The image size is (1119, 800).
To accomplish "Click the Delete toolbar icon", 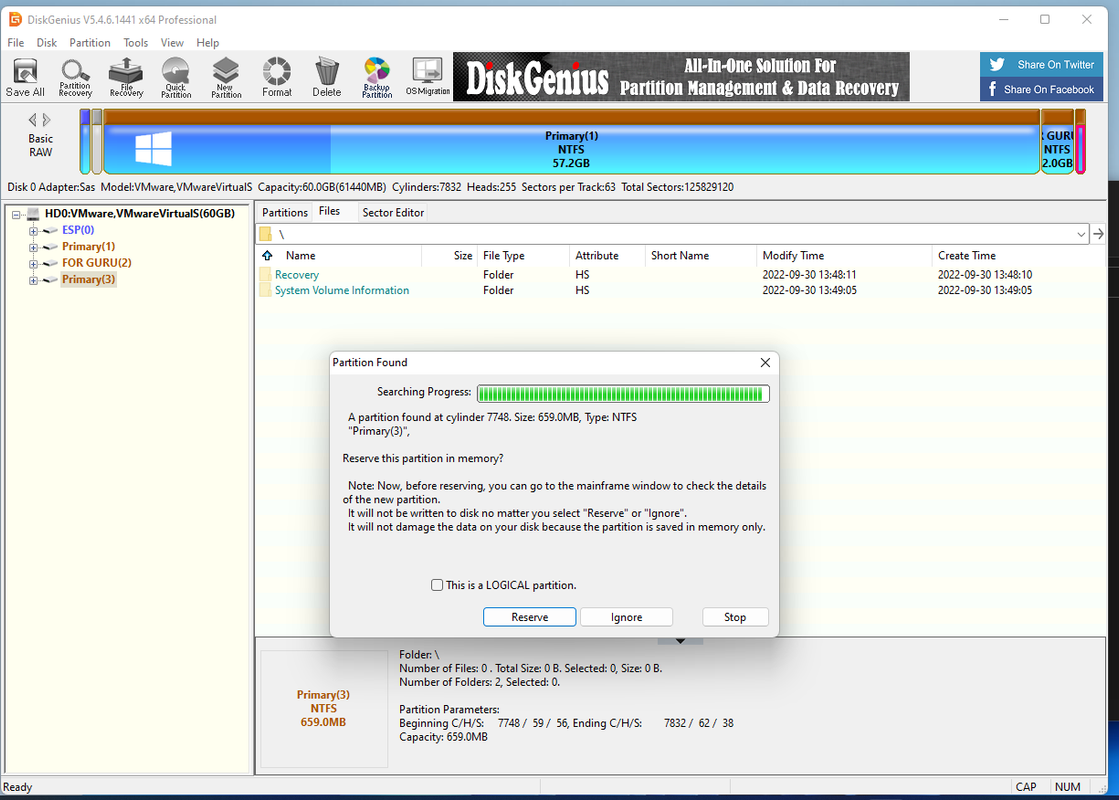I will [327, 77].
